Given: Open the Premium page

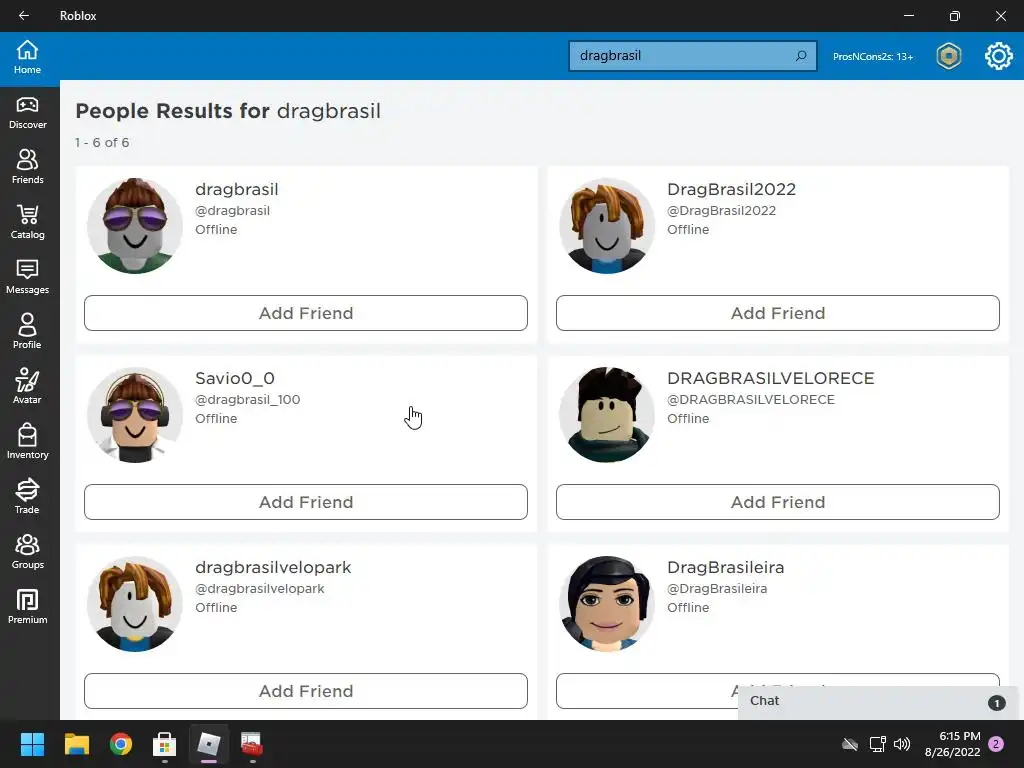Looking at the screenshot, I should tap(27, 607).
